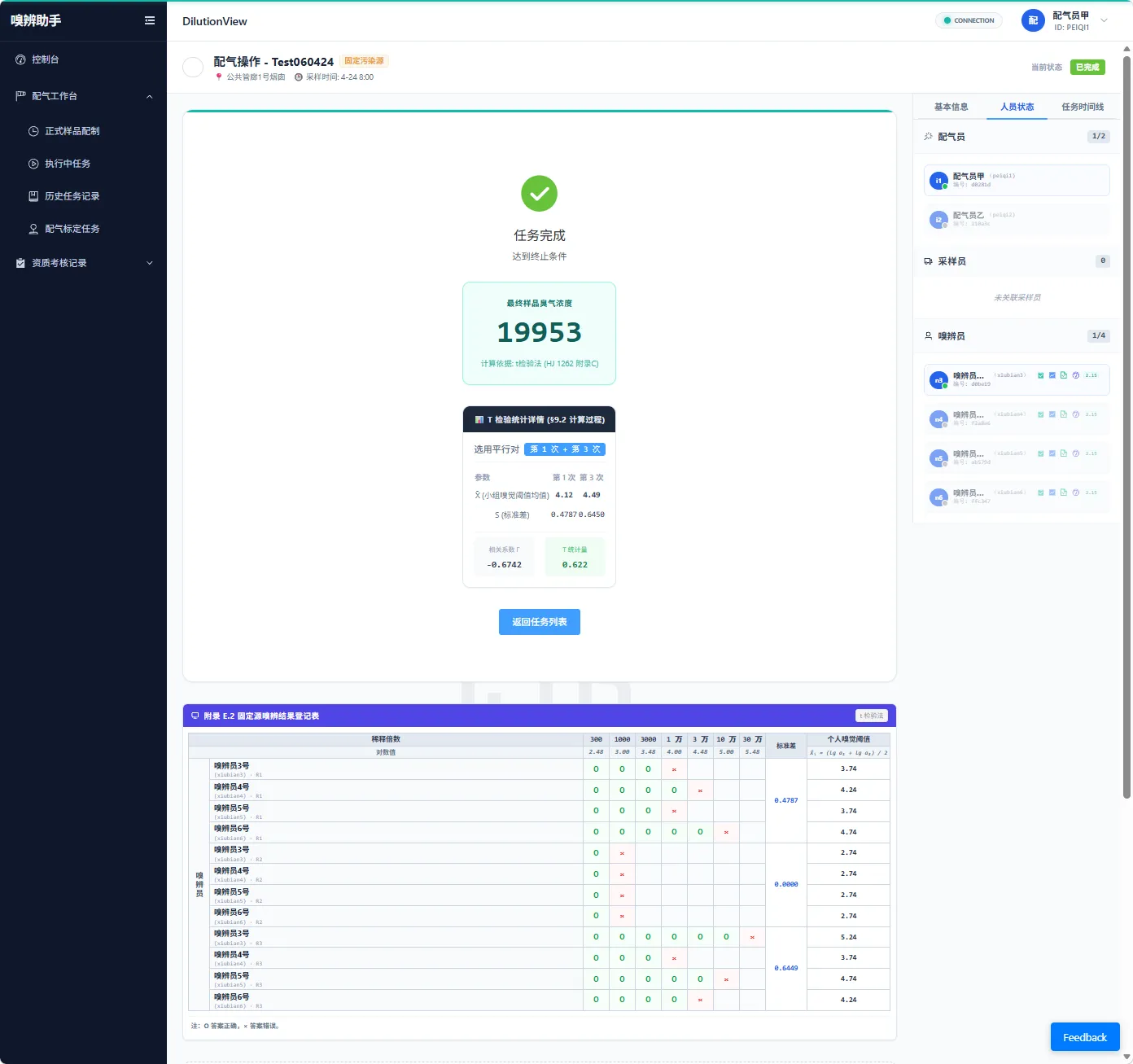Viewport: 1133px width, 1064px height.
Task: Switch to the 任务时间线 tab
Action: click(x=1083, y=107)
